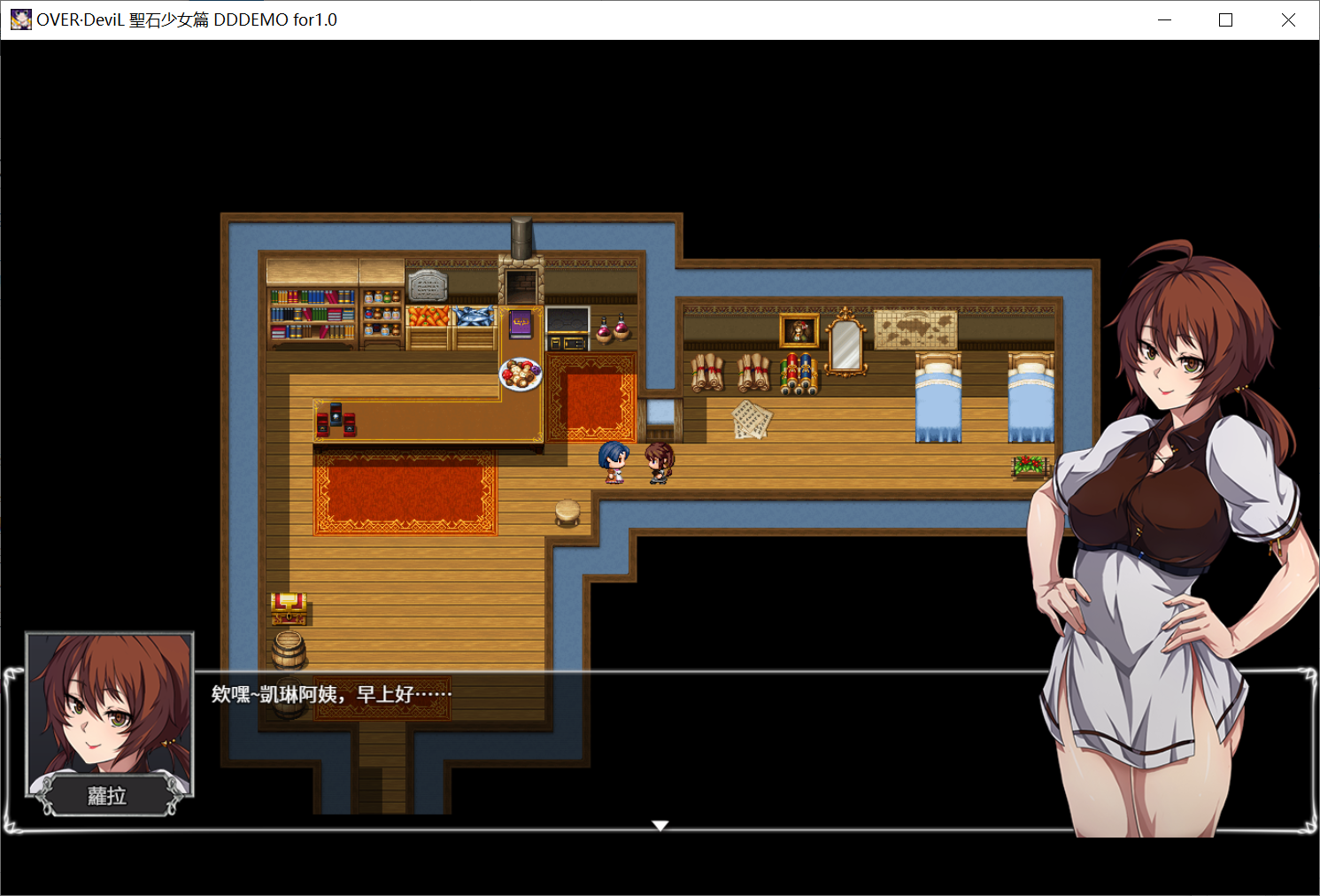This screenshot has height=896, width=1320.
Task: Click the brown-haired character sprite
Action: [x=659, y=463]
